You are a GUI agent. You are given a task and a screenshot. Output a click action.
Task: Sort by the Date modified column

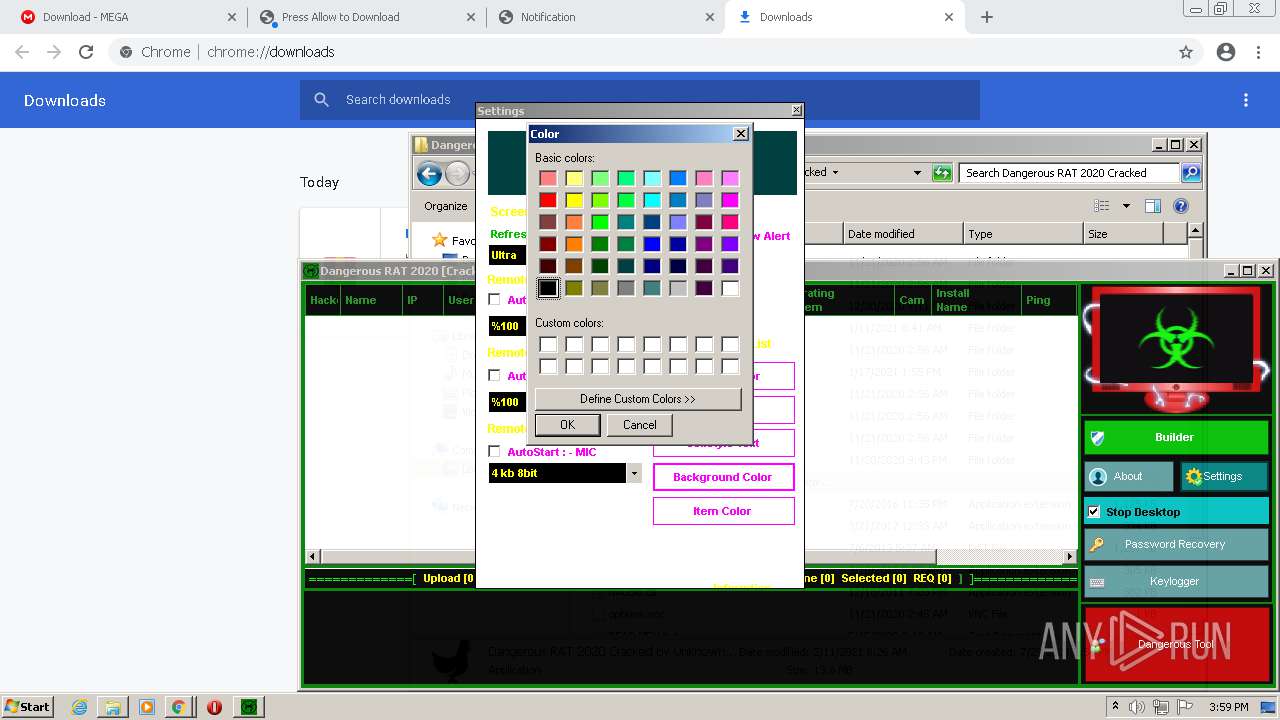point(903,234)
